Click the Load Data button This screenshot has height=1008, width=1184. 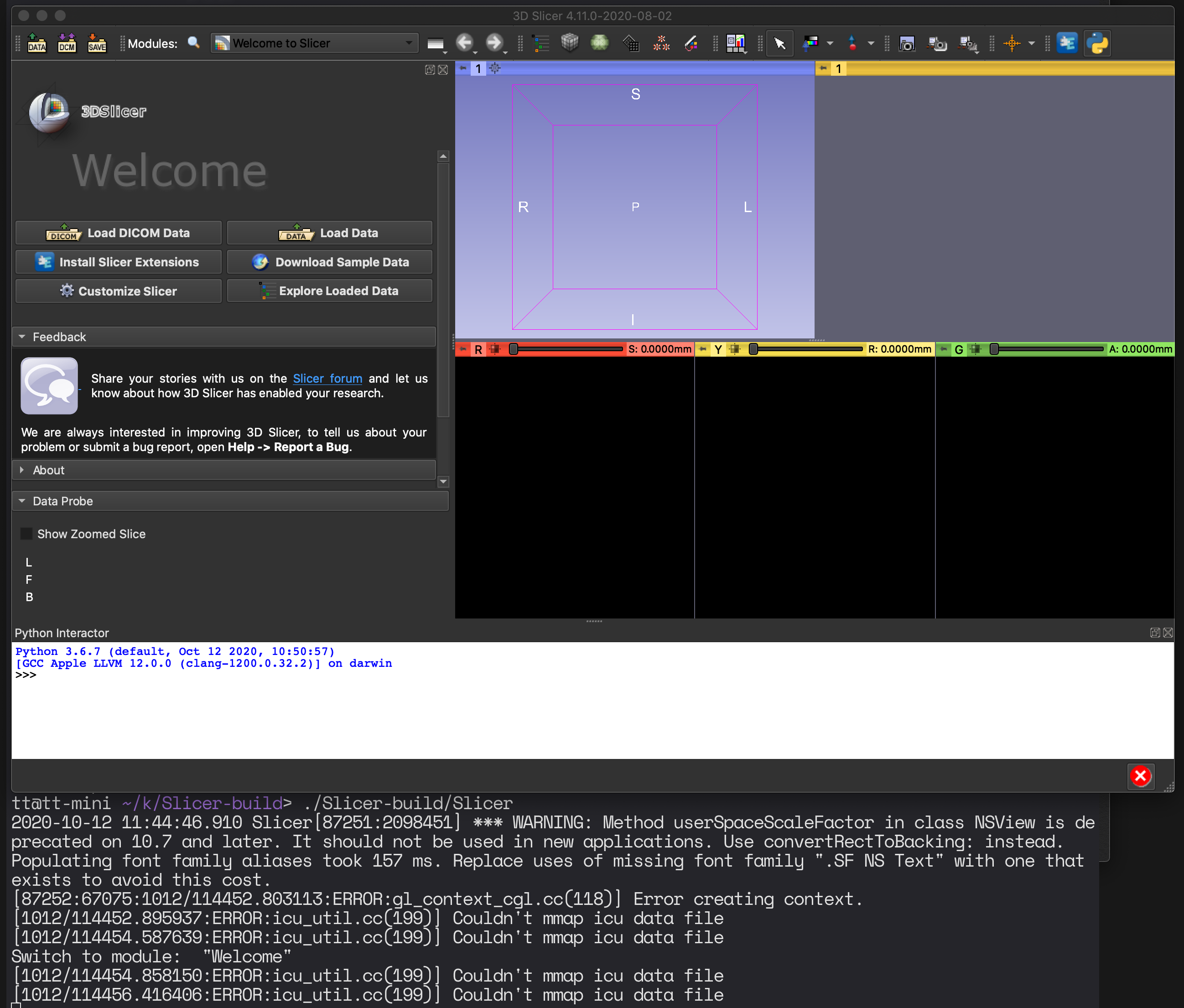point(330,233)
